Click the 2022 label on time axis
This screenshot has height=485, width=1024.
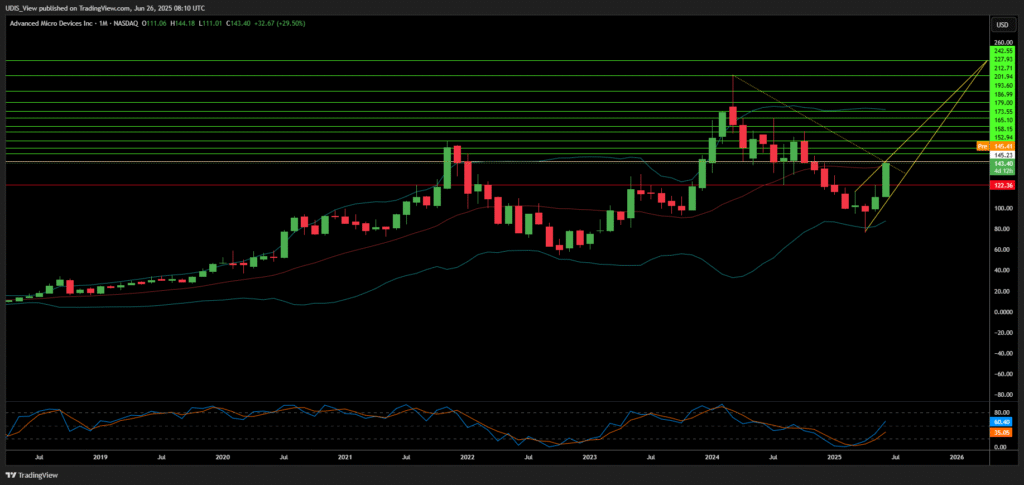click(x=467, y=456)
